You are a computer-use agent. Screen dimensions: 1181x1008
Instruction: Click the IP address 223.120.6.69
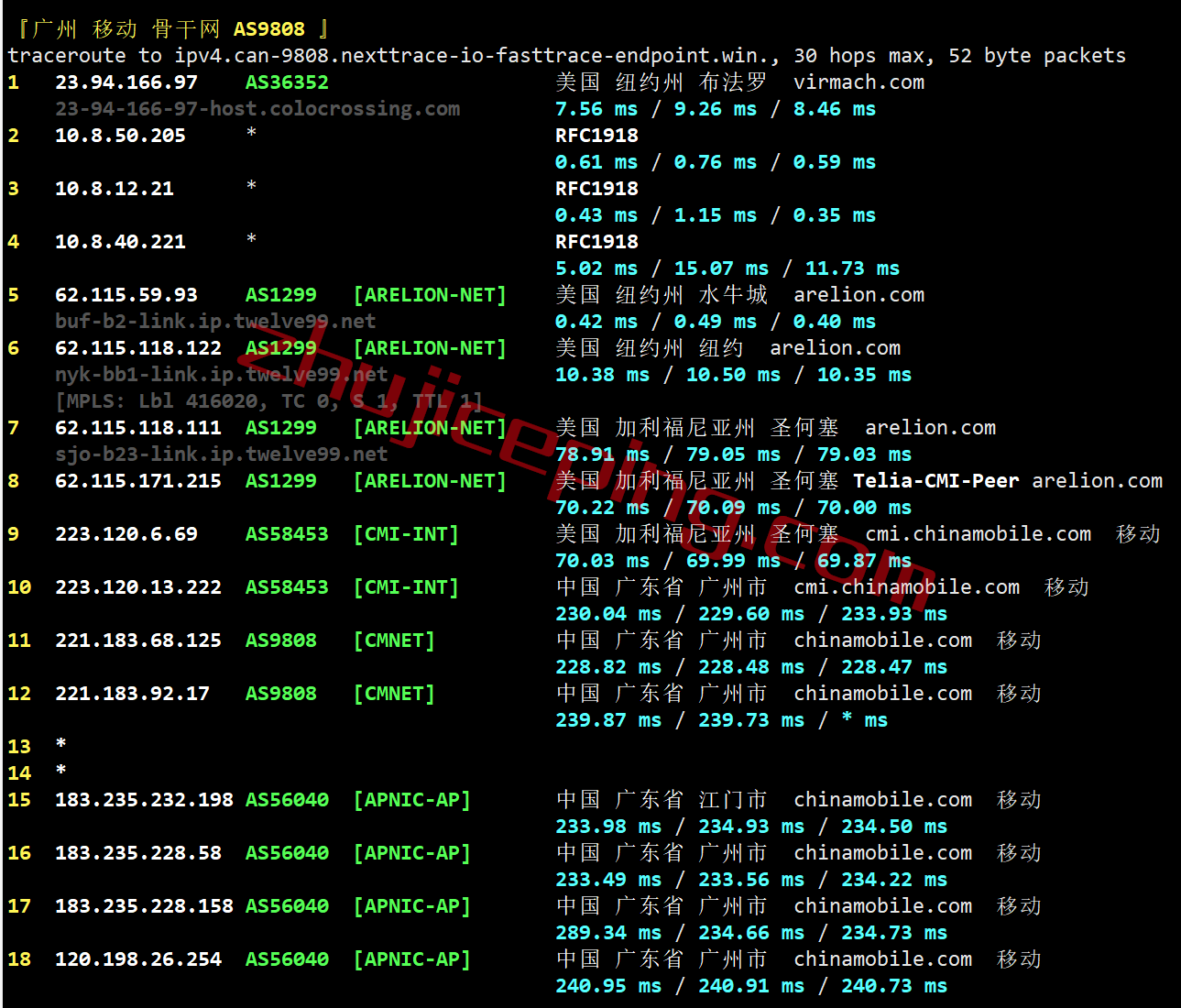click(x=126, y=534)
